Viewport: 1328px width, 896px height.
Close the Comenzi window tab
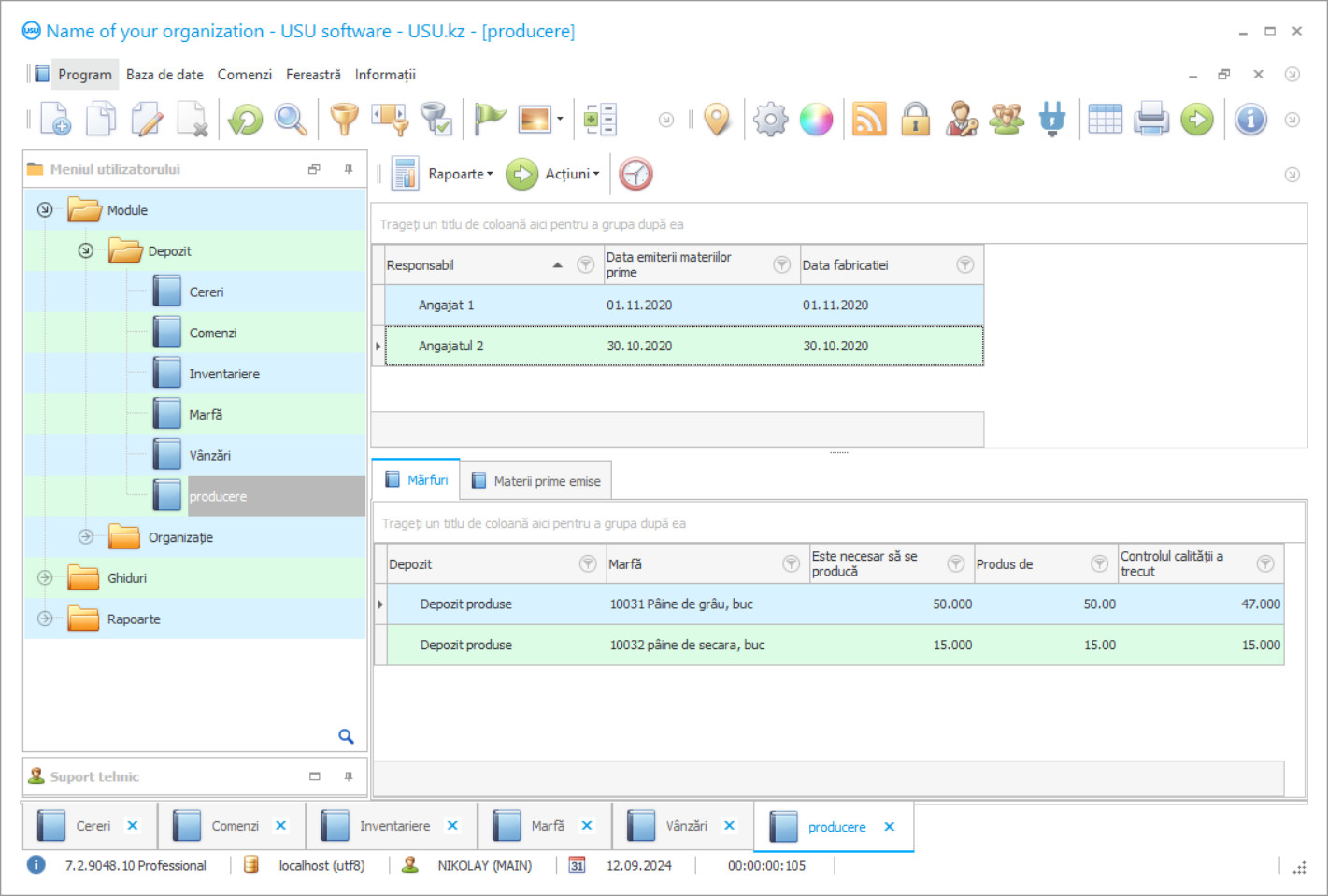click(x=281, y=826)
